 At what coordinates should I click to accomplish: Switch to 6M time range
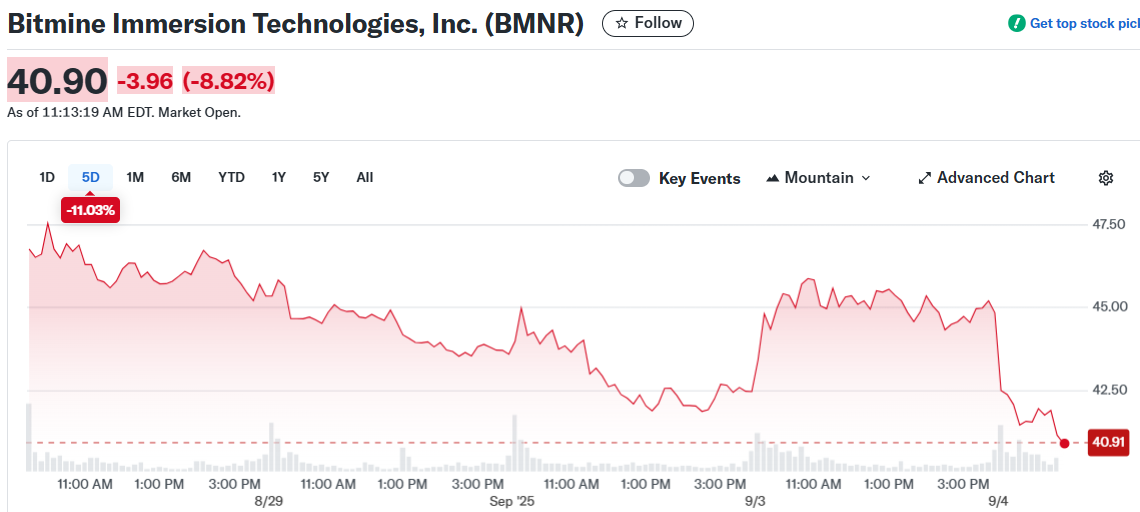click(181, 177)
